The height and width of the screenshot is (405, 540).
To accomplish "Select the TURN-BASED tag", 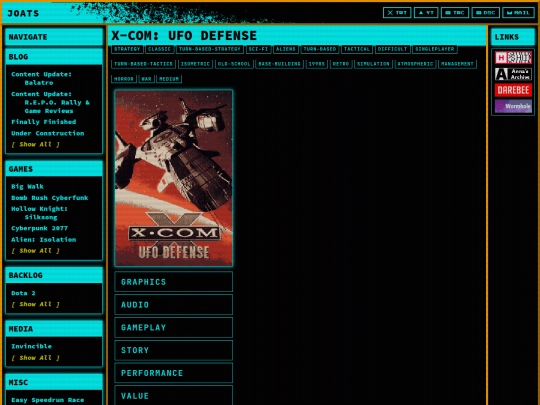I will point(320,49).
